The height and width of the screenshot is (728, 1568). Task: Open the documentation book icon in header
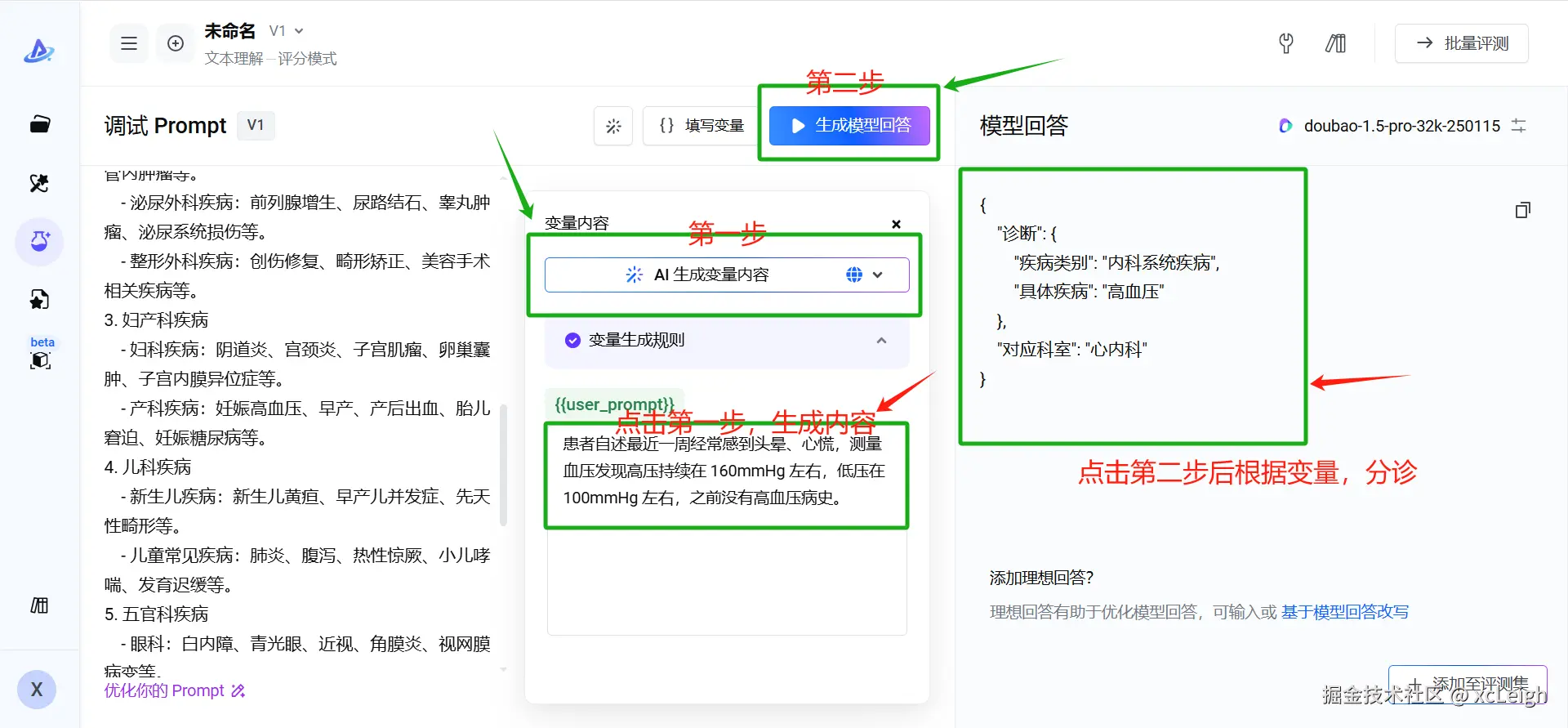pyautogui.click(x=1335, y=43)
